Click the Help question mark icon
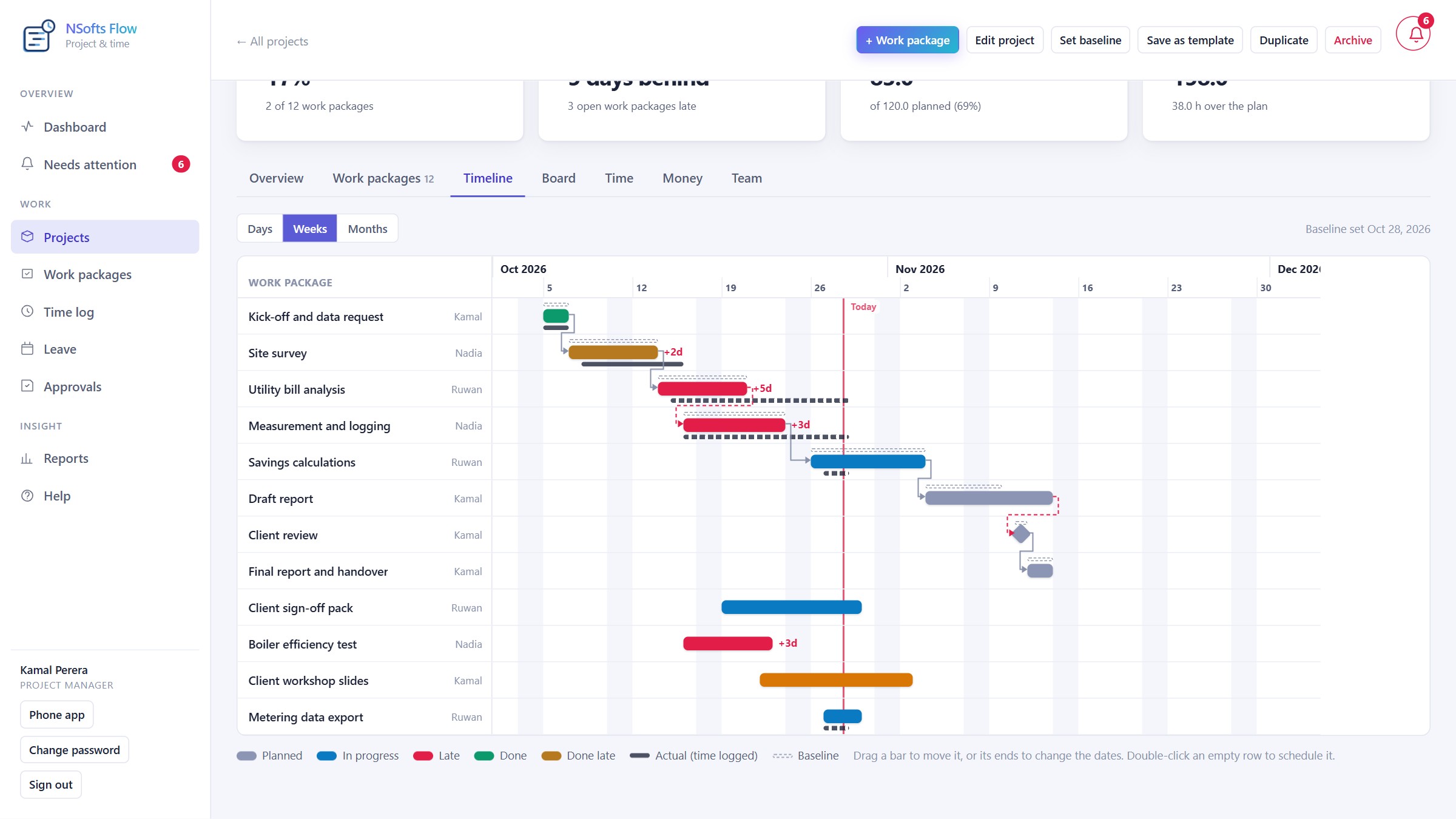Image resolution: width=1456 pixels, height=819 pixels. [27, 496]
